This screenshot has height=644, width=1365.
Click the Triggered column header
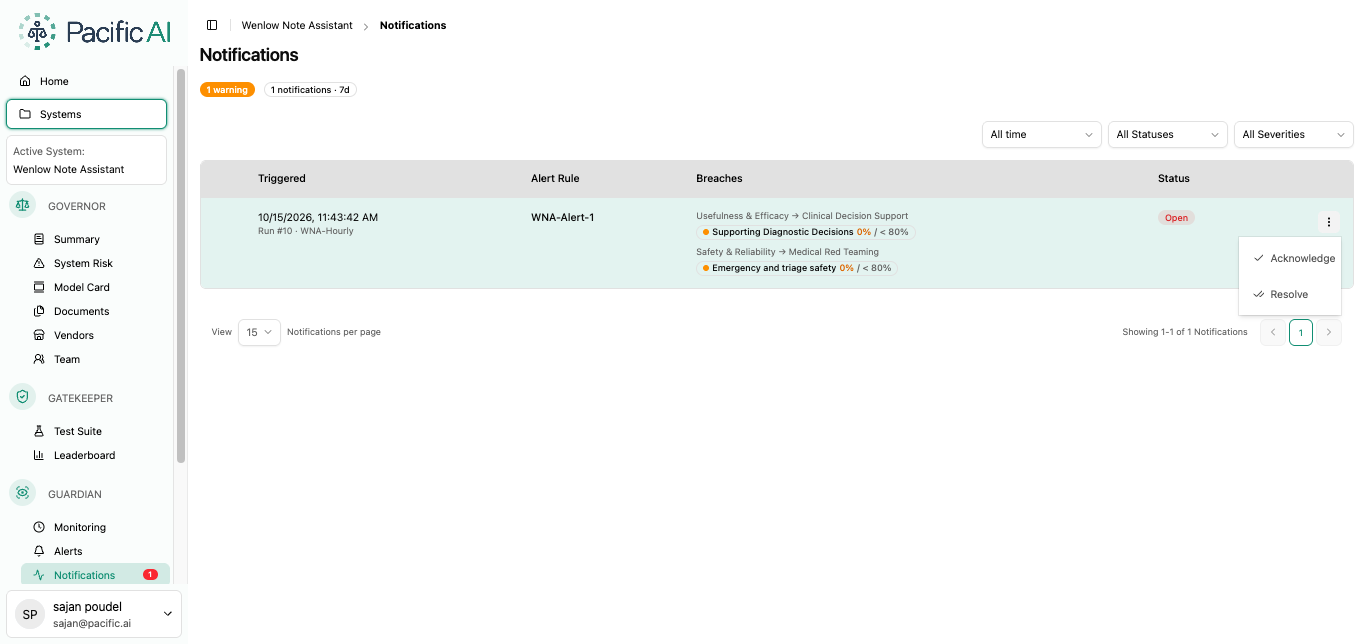282,178
